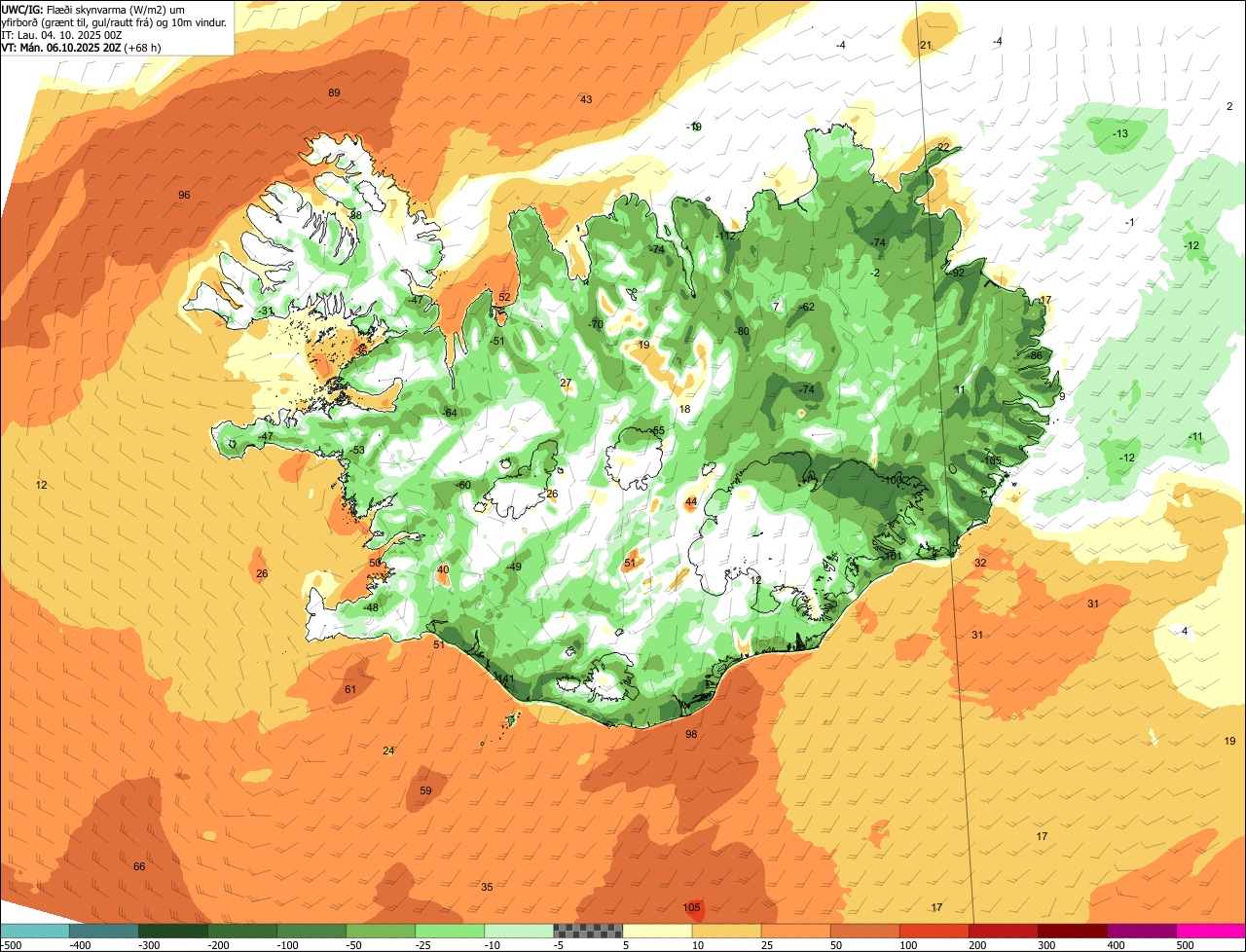Click the map value '-62'
The image size is (1246, 952).
coord(806,307)
